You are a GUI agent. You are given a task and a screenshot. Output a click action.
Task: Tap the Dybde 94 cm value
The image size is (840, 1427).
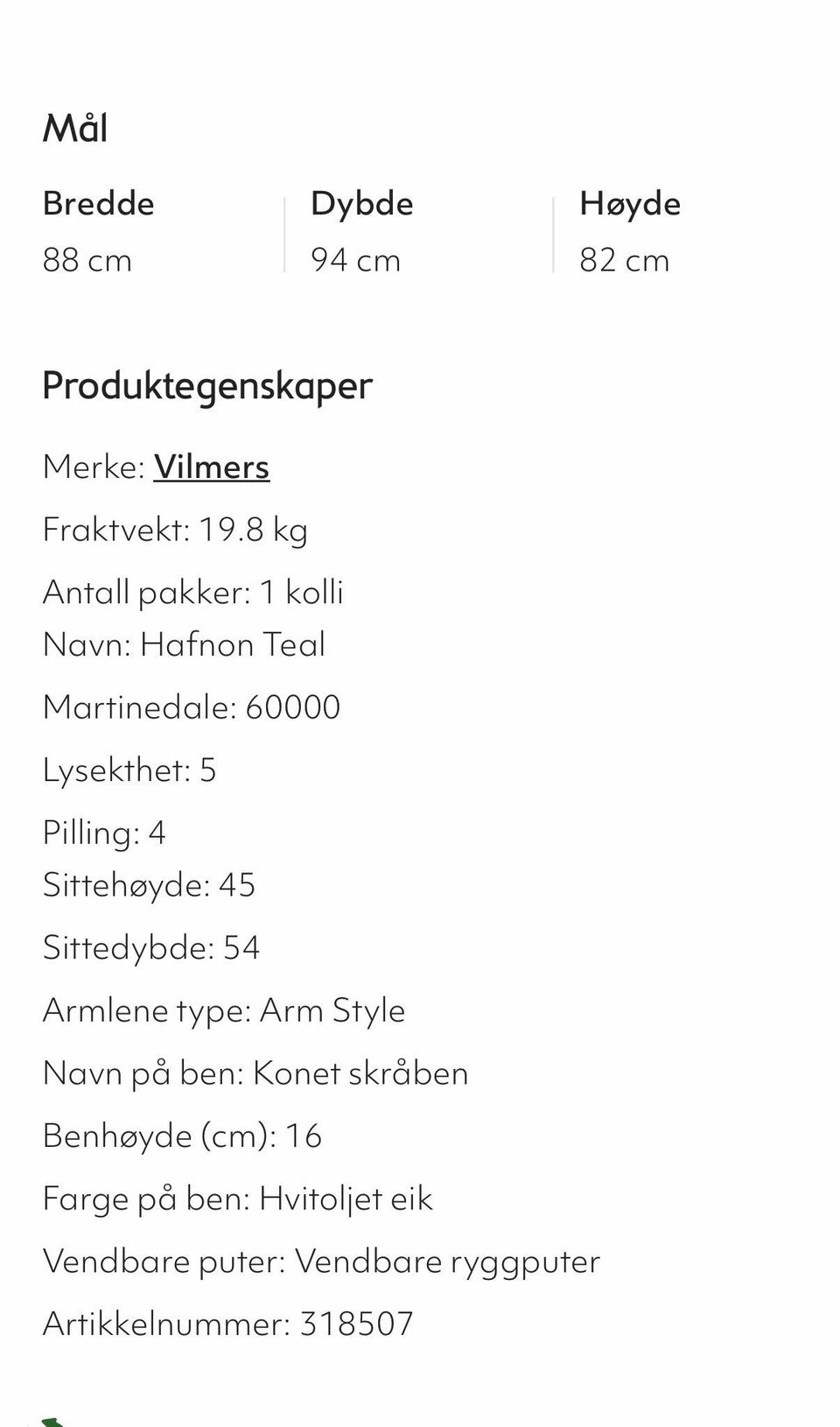pos(355,260)
